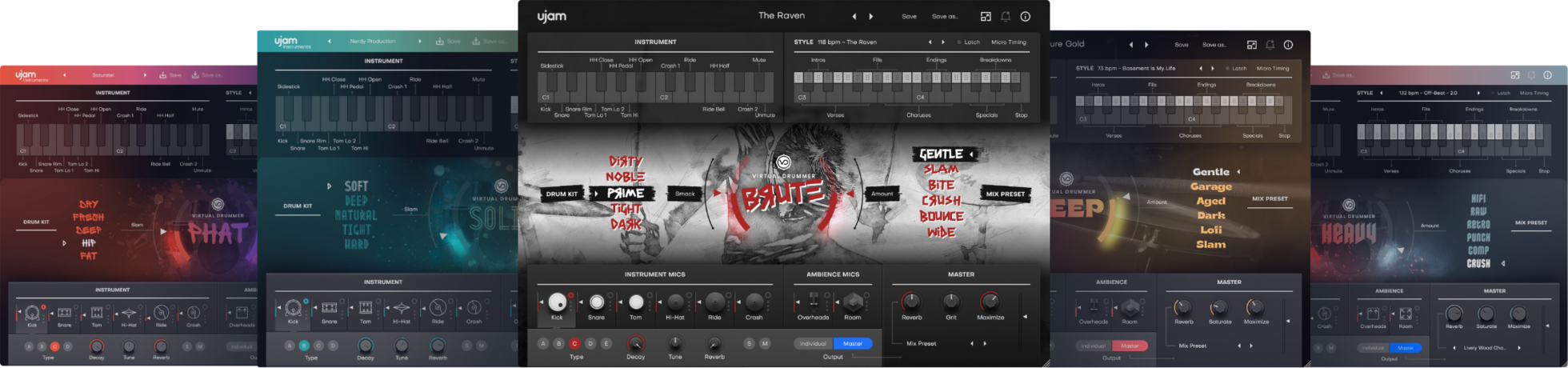Select the Hi-Hat instrument in PHAT window

pyautogui.click(x=129, y=313)
